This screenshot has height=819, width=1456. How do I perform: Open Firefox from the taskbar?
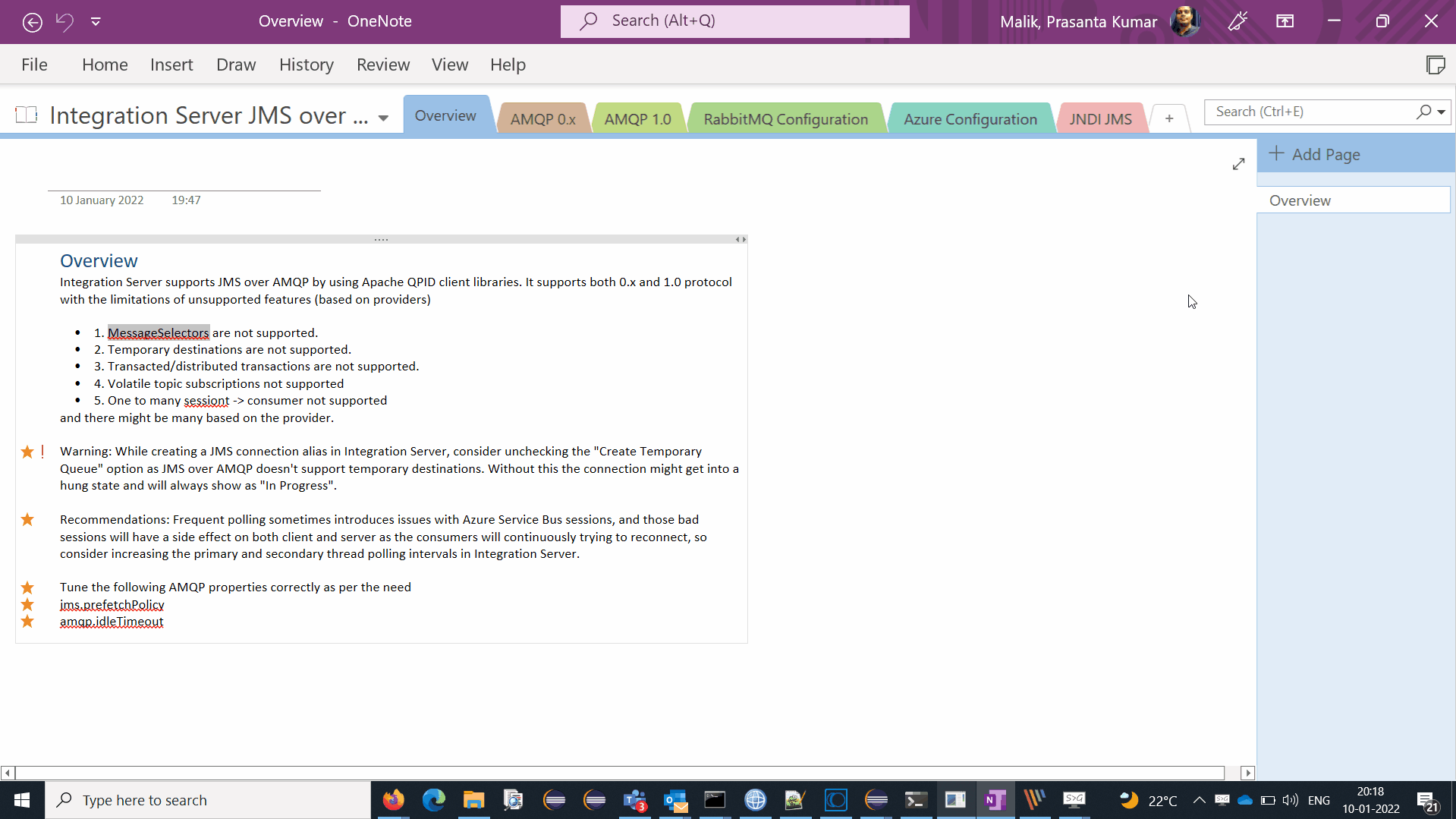[394, 800]
